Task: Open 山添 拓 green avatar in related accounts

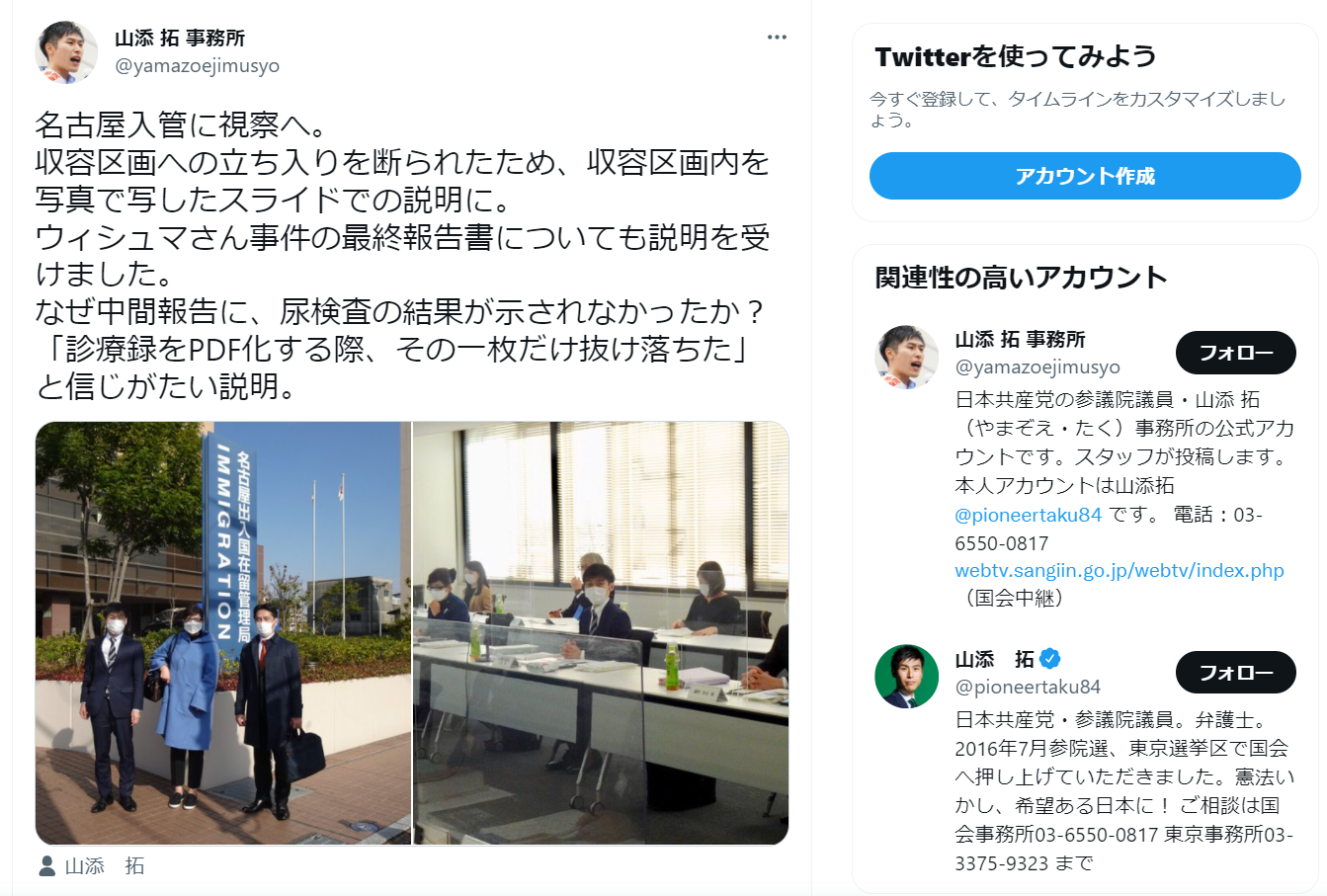Action: coord(906,677)
